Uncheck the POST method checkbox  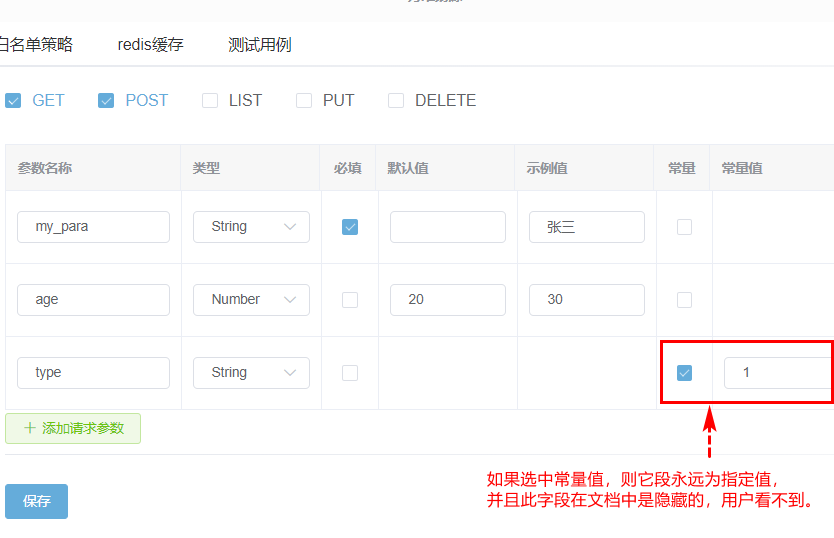tap(106, 100)
